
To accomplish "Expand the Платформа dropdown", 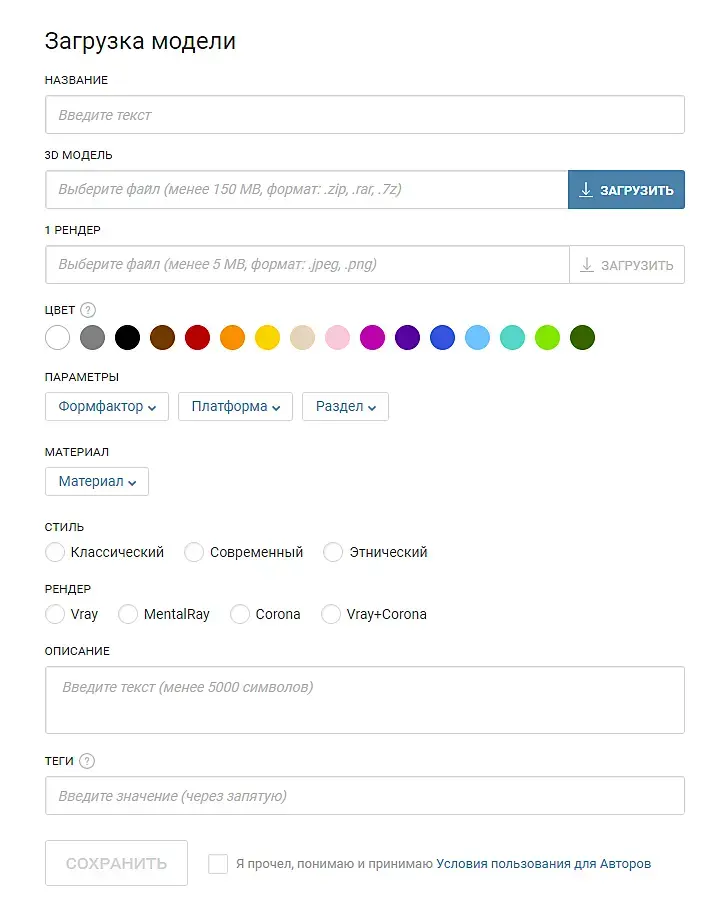I will click(x=235, y=407).
